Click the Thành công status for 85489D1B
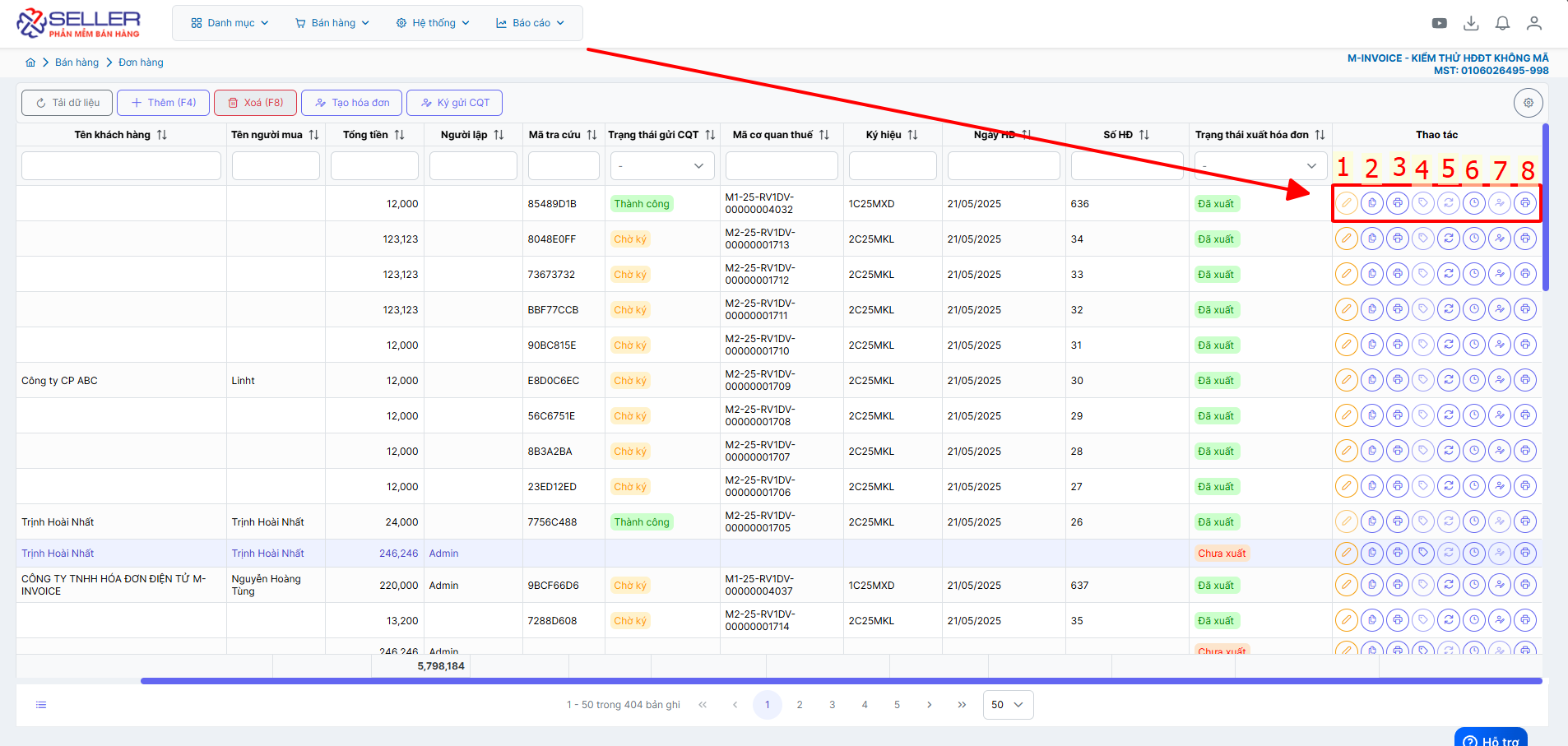This screenshot has width=1568, height=746. point(642,204)
